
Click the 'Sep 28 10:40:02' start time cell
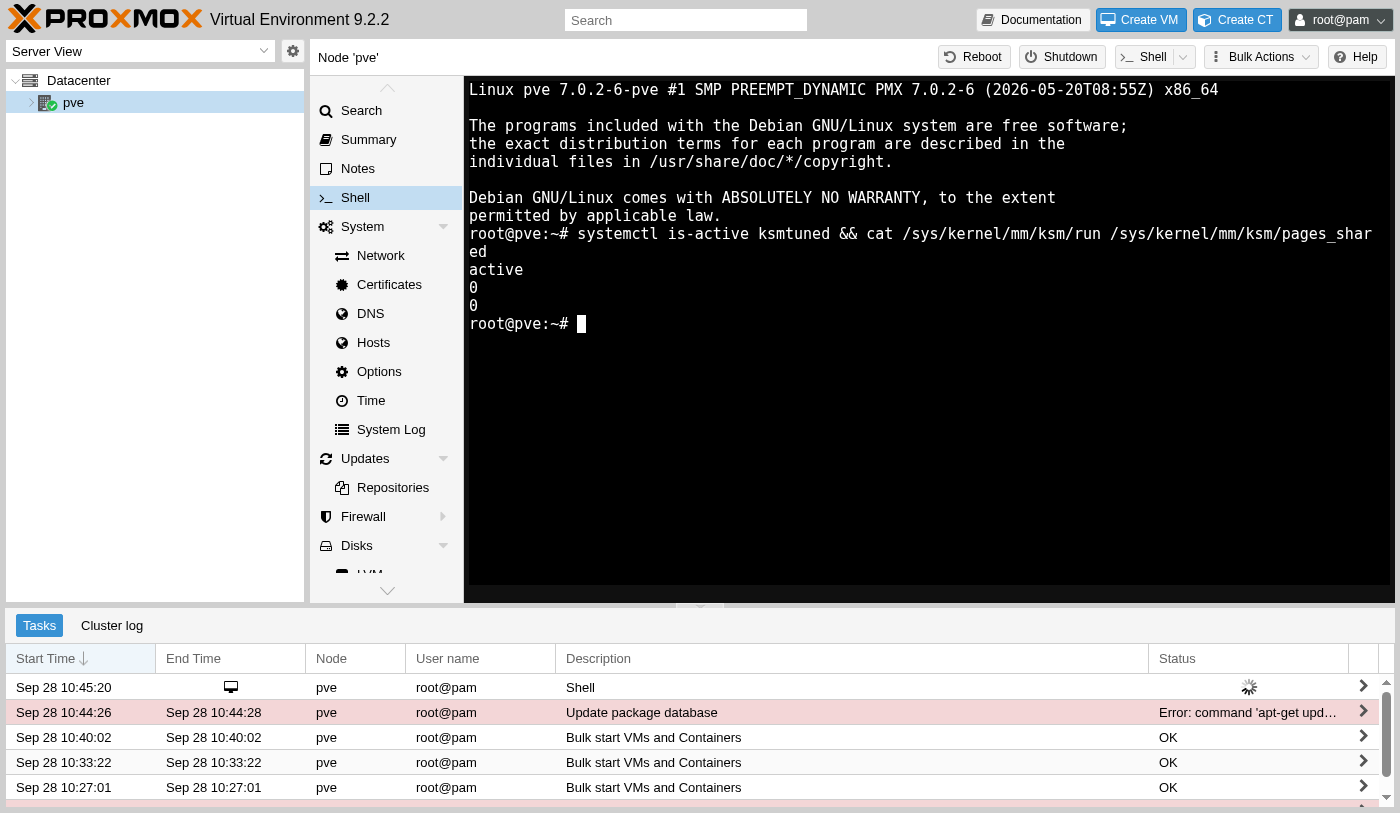81,737
